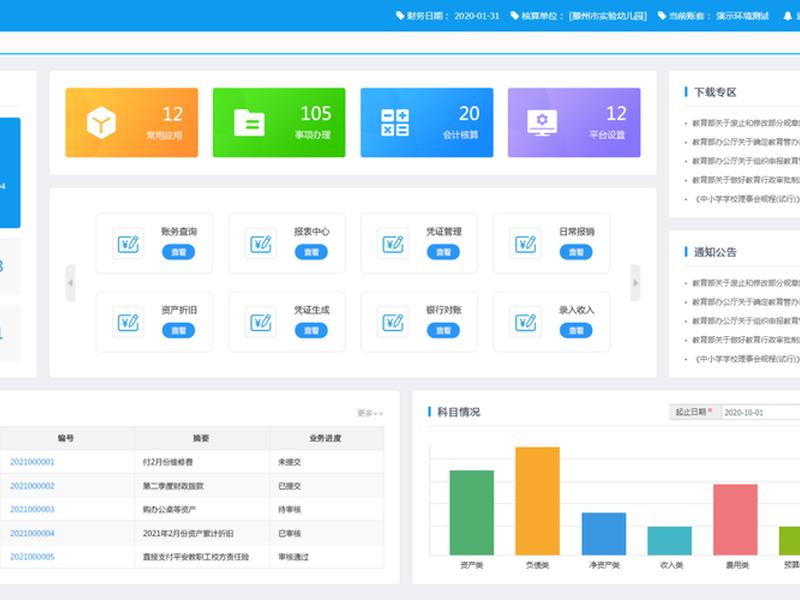Click 查看 under 资产折旧
Screen dimensions: 800x600
tap(179, 331)
